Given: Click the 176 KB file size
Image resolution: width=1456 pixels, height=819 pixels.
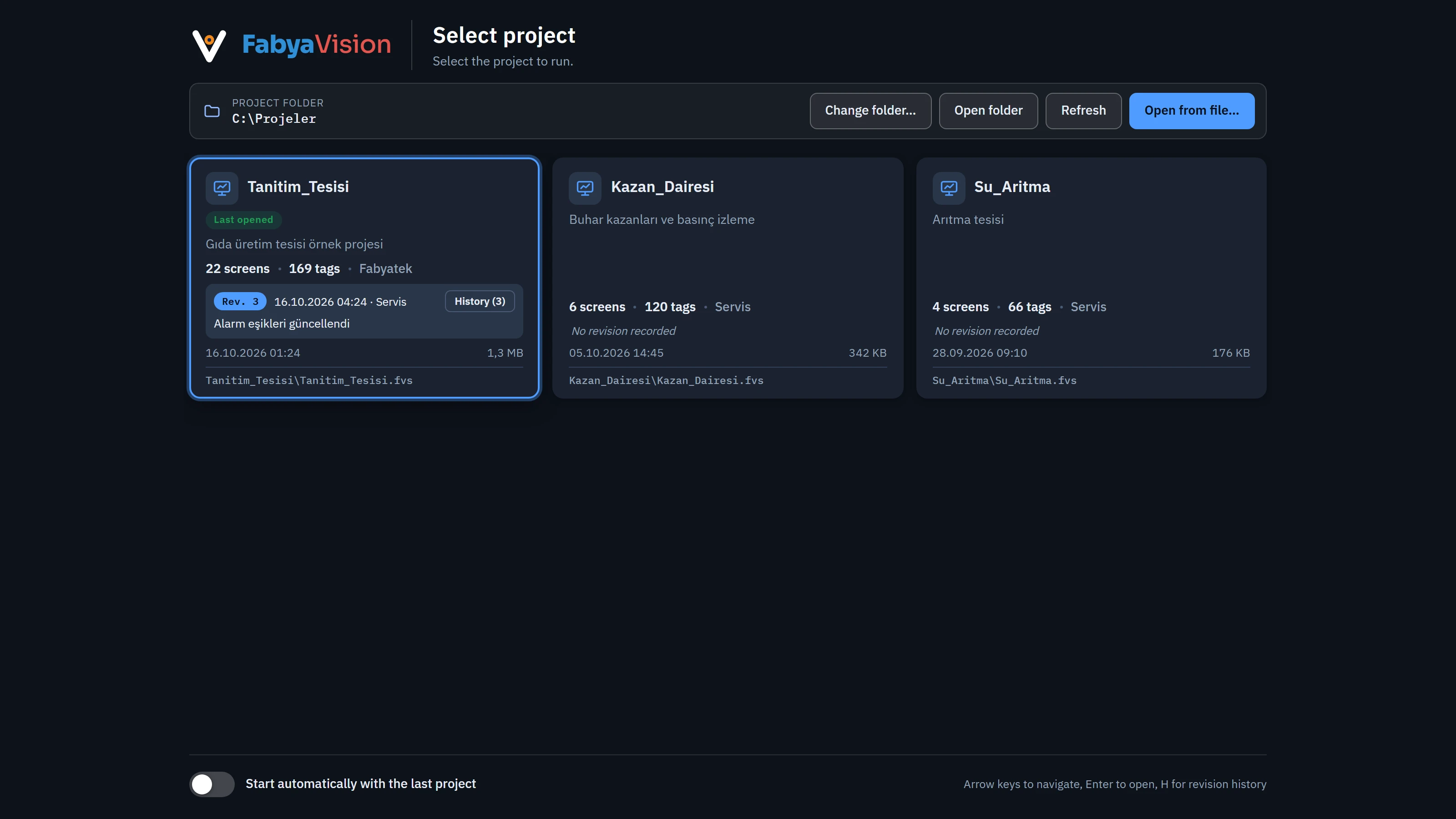Looking at the screenshot, I should (1231, 353).
